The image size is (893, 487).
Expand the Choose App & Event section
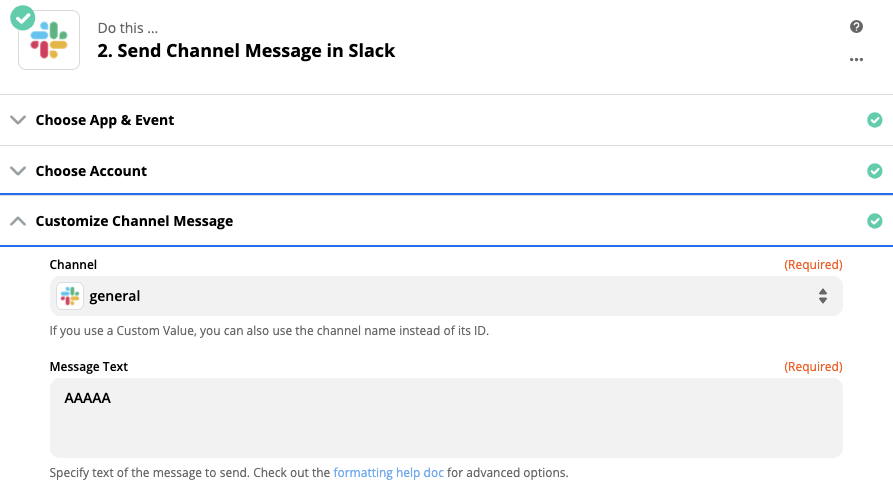coord(17,120)
